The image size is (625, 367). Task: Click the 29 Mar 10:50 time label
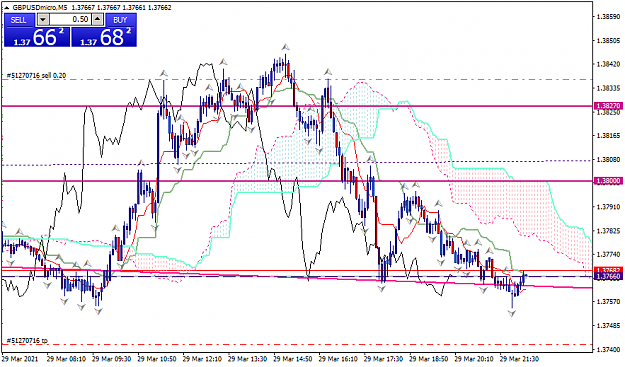click(x=157, y=359)
